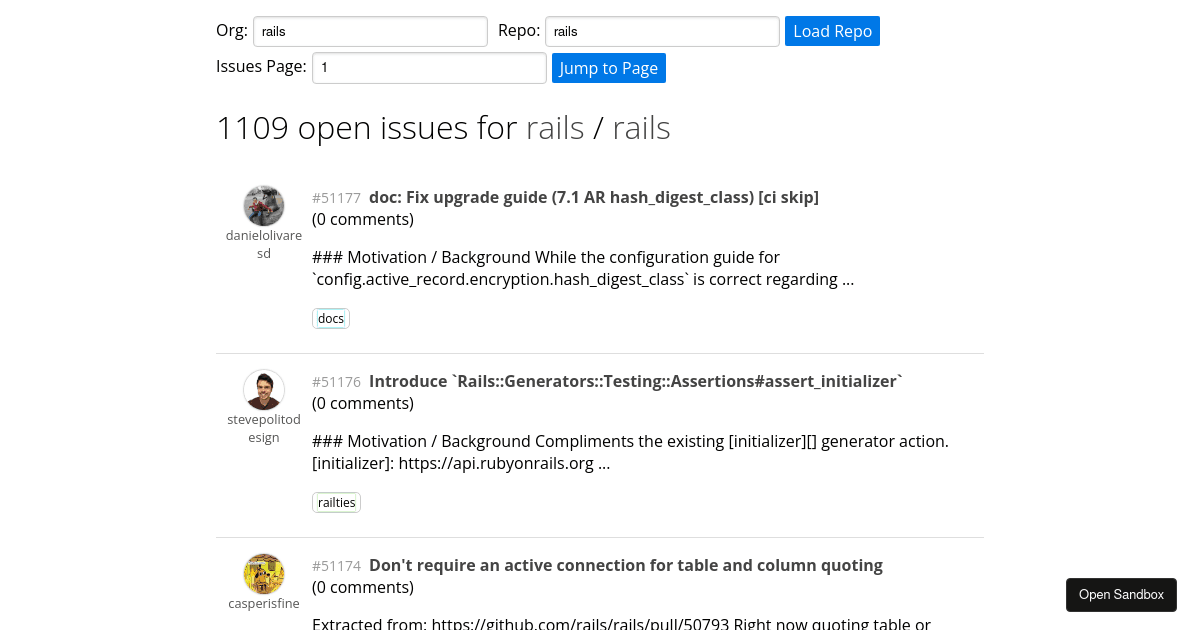Click the Open Sandbox button
This screenshot has height=630, width=1200.
1121,594
